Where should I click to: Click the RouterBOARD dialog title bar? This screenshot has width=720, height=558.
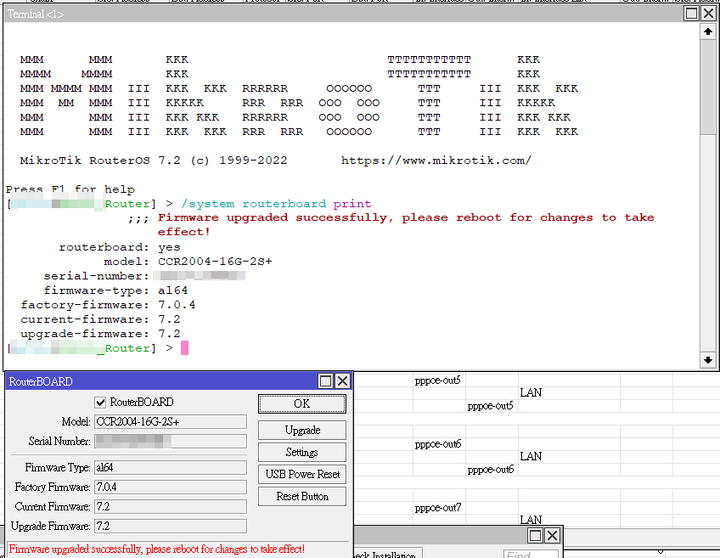pos(161,381)
